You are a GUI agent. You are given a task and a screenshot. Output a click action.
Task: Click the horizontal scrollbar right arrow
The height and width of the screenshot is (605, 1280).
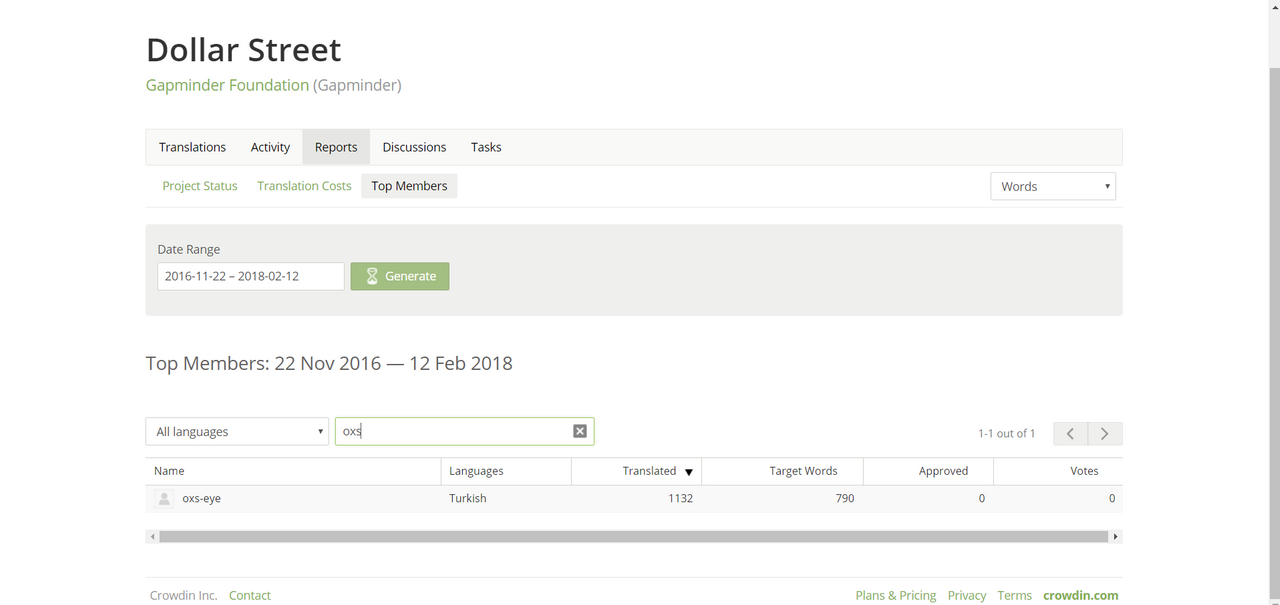[1116, 537]
